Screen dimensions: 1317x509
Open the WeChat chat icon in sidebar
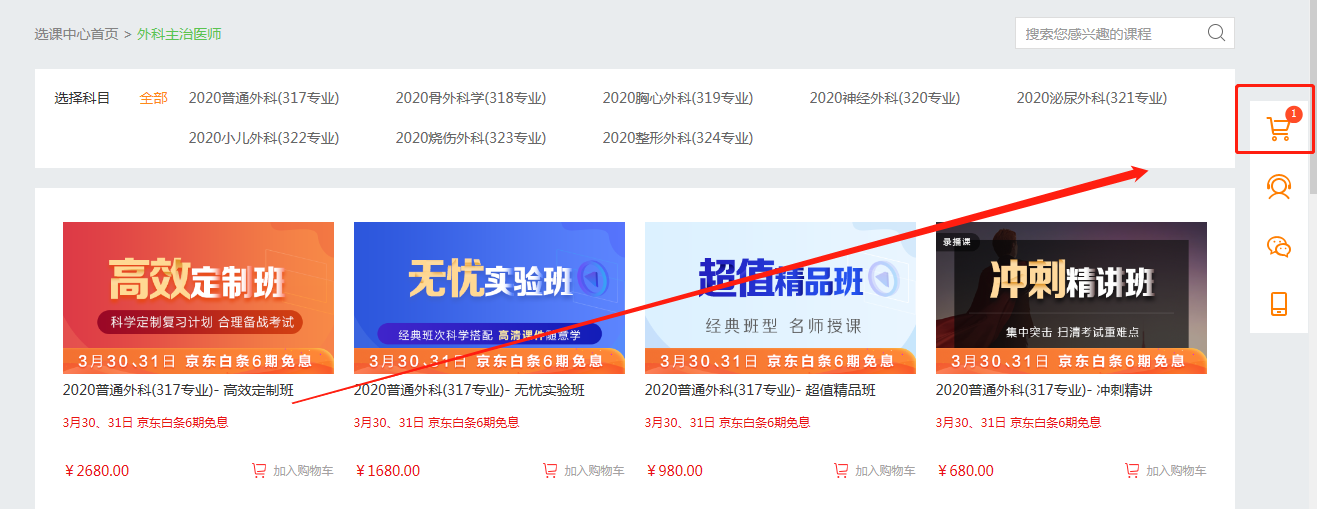tap(1278, 246)
